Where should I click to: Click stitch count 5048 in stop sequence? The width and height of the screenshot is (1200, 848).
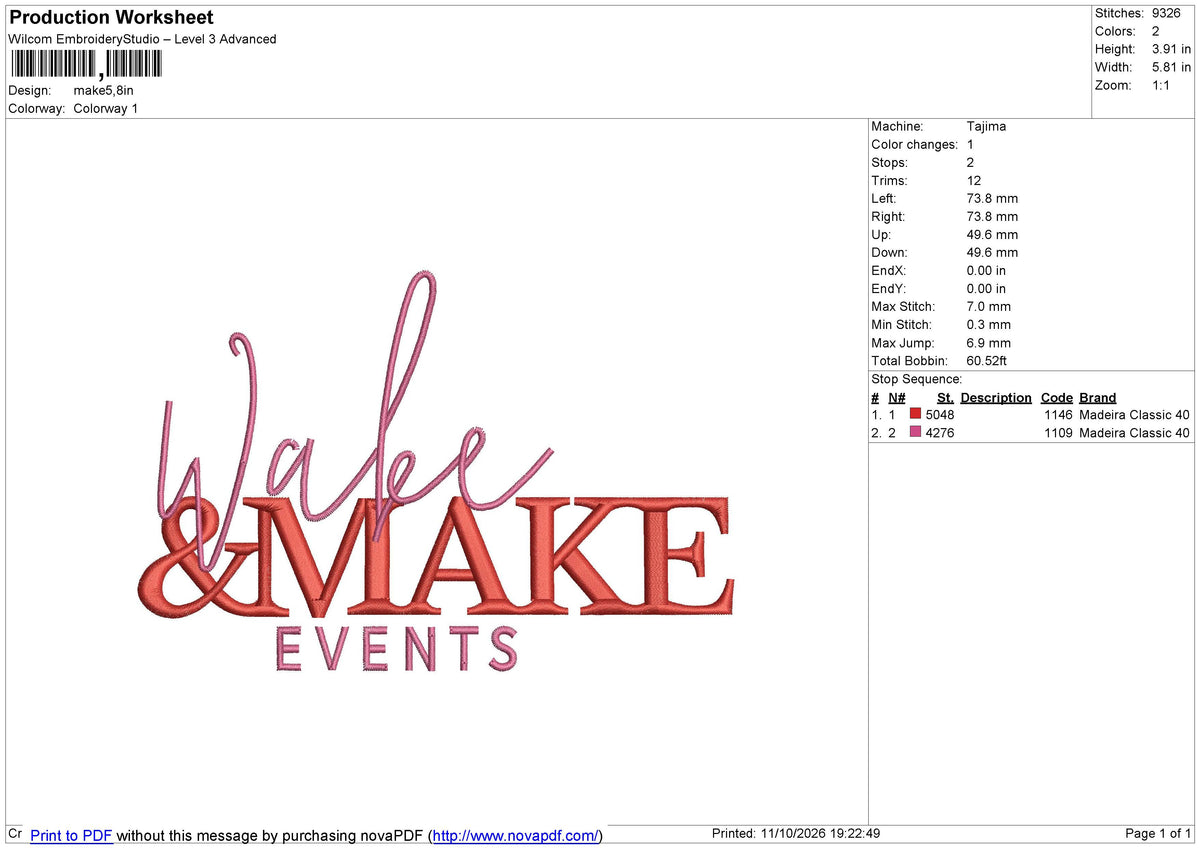pyautogui.click(x=941, y=415)
